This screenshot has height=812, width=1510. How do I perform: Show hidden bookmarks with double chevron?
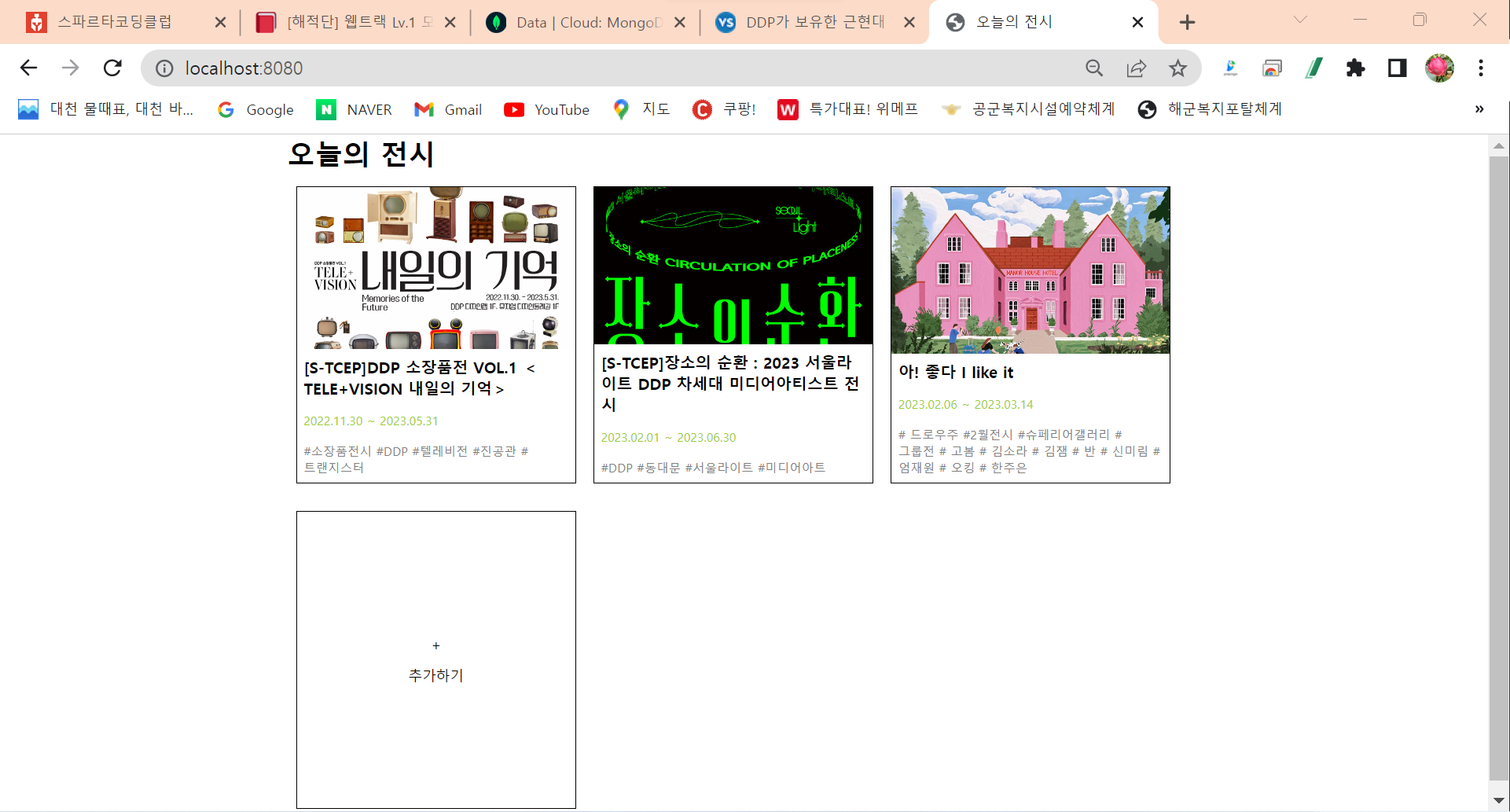[x=1479, y=109]
